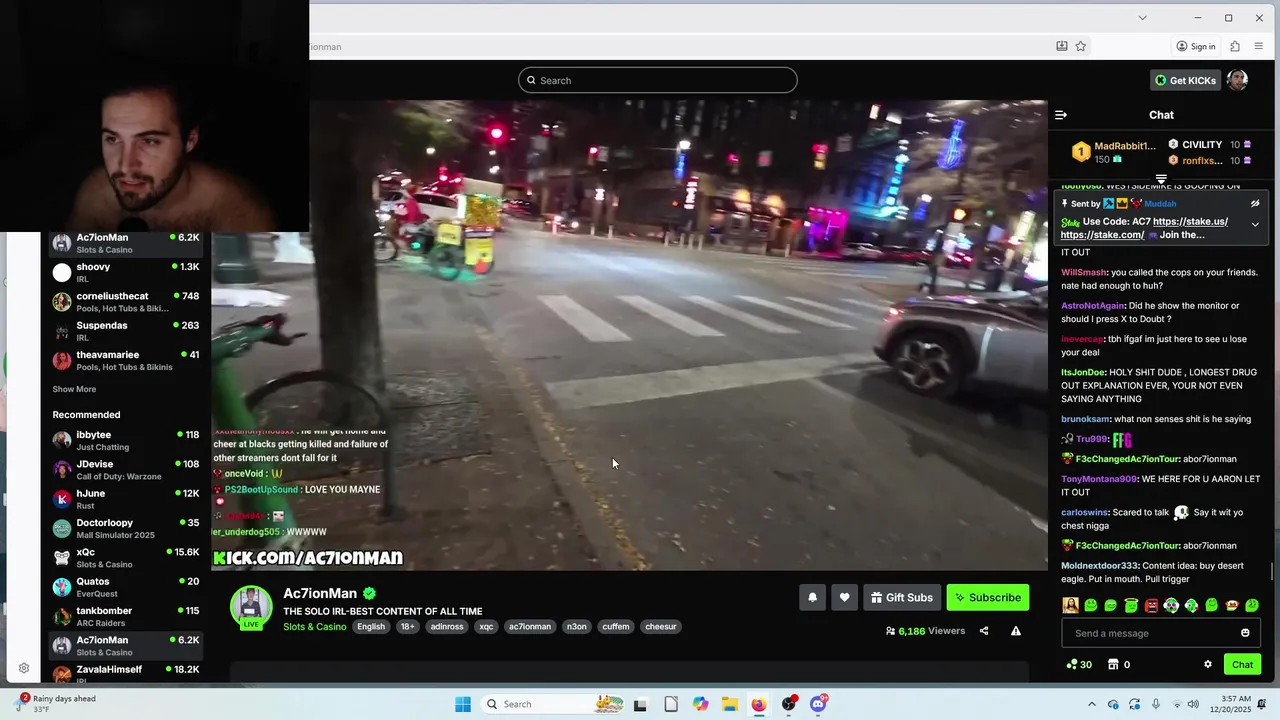This screenshot has height=720, width=1280.
Task: Expand followed list with Show More
Action: point(74,389)
